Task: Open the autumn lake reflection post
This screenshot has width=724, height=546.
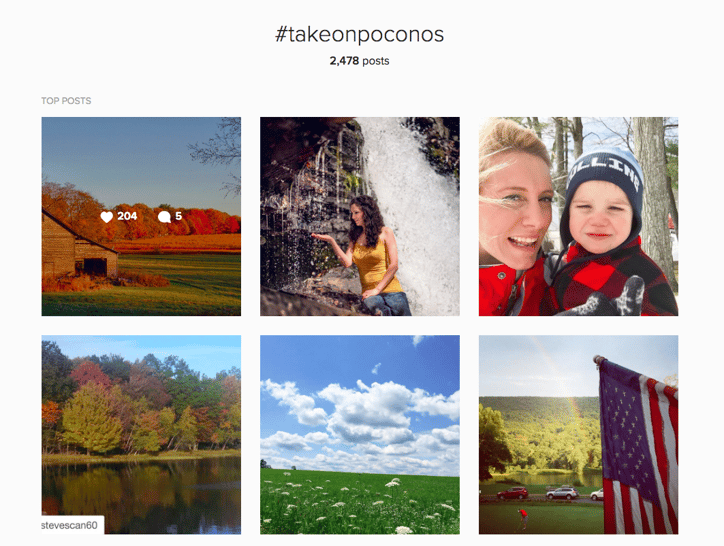Action: point(141,435)
